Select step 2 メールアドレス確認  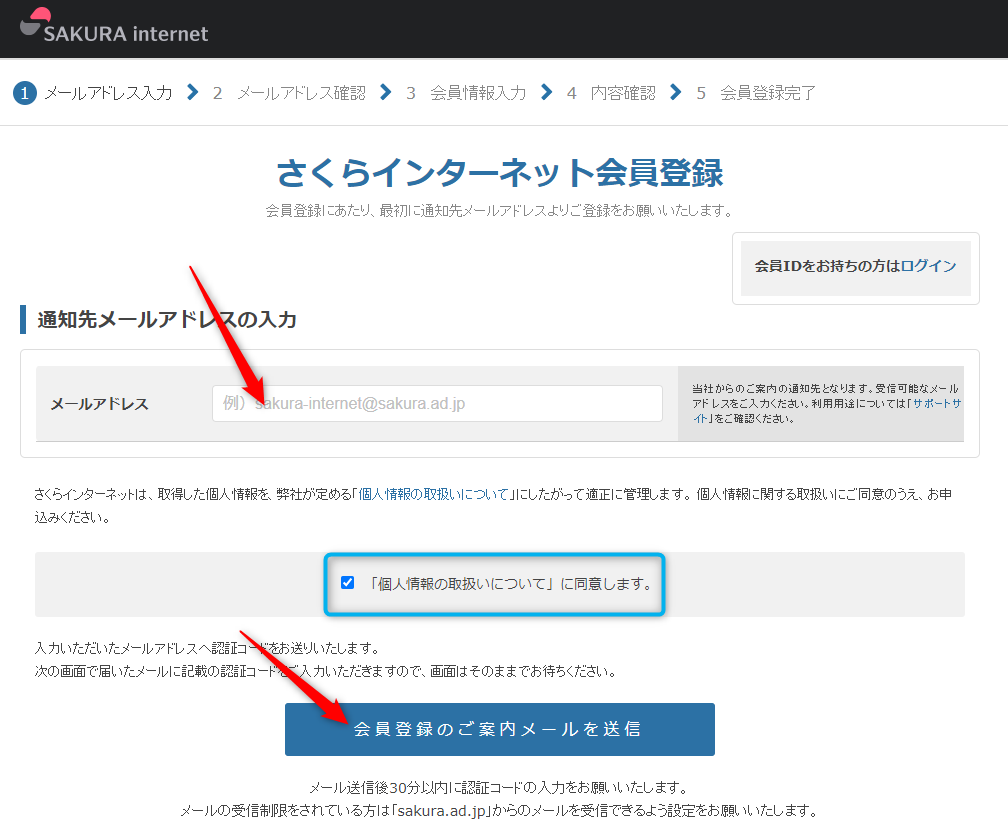(289, 93)
